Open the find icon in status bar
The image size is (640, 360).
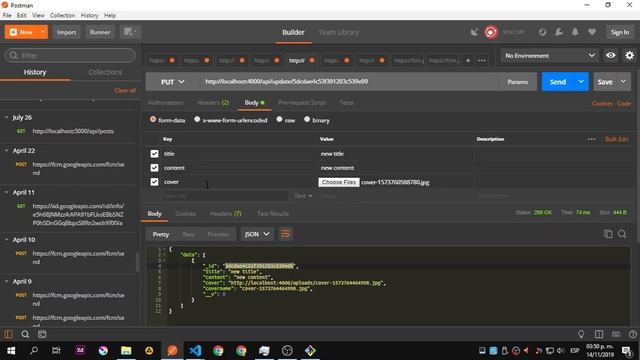(x=25, y=334)
